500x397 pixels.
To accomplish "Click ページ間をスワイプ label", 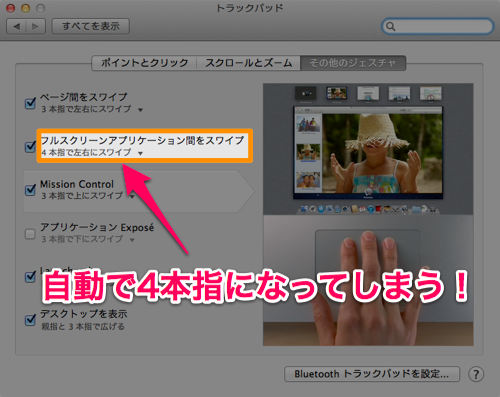I will point(84,97).
